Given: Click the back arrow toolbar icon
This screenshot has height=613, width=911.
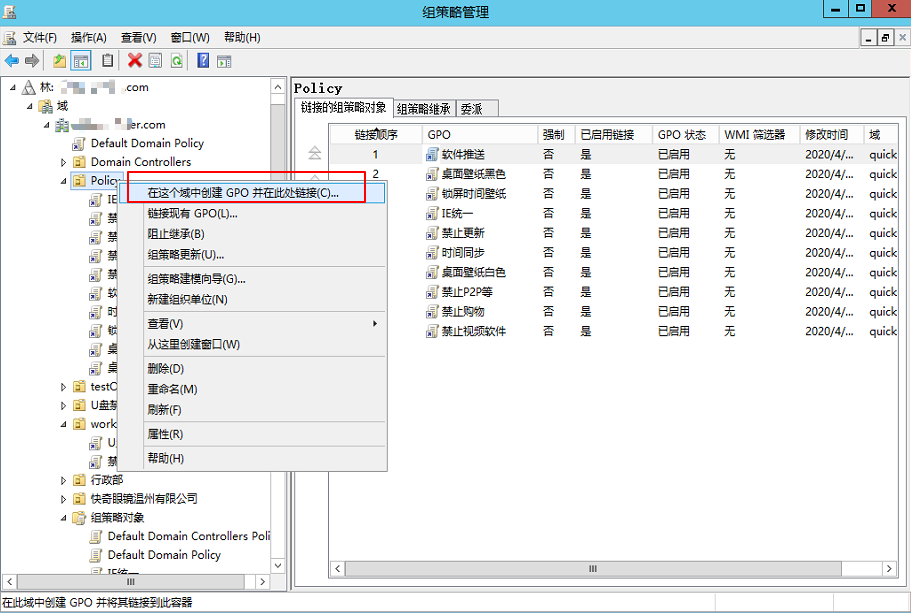Looking at the screenshot, I should click(12, 61).
